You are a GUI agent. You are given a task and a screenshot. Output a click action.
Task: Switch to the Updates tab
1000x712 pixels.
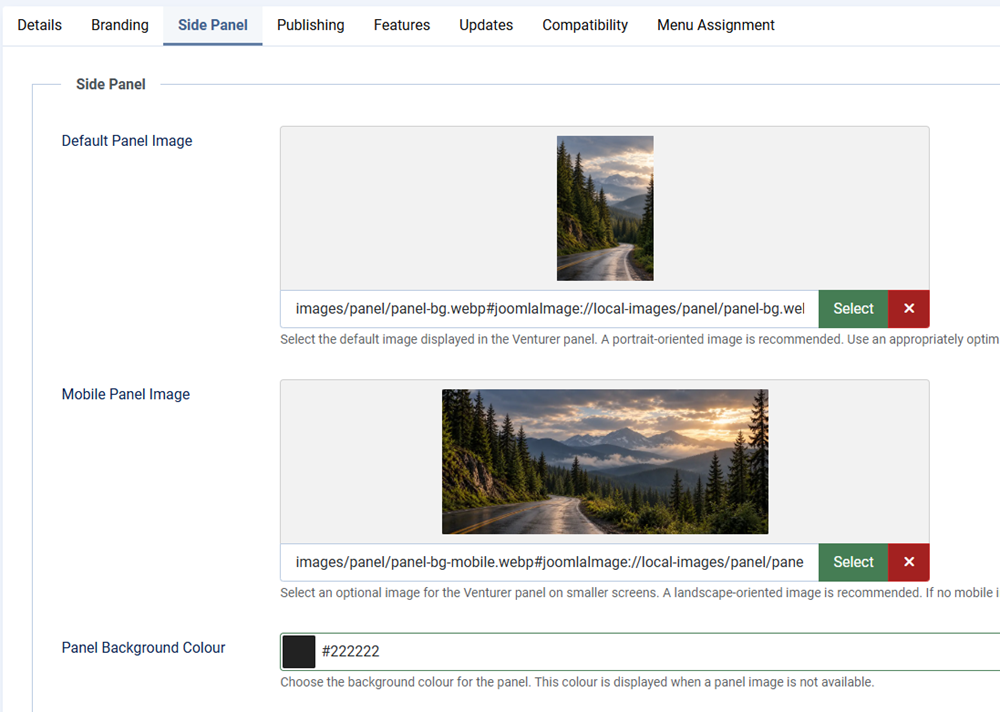486,25
